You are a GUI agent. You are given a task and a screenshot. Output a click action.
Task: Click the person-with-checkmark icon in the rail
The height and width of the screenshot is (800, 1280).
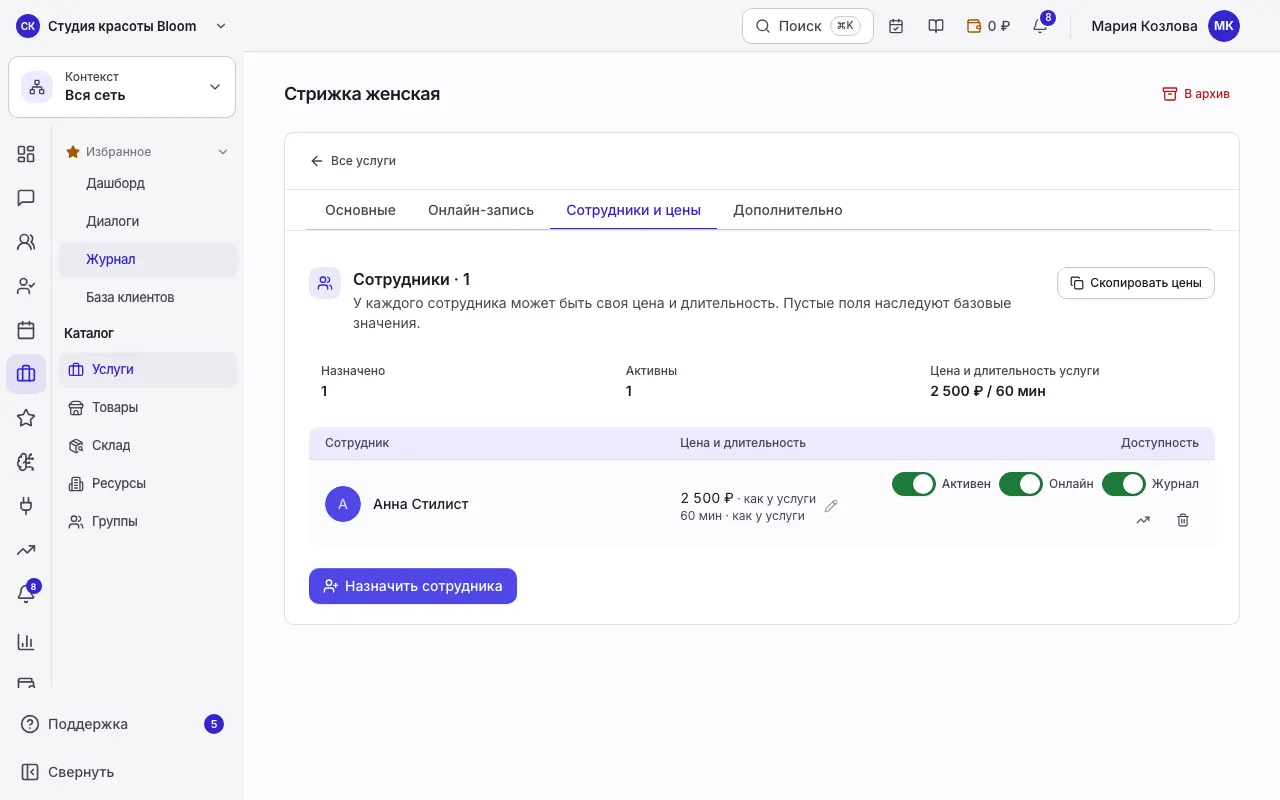[x=26, y=286]
